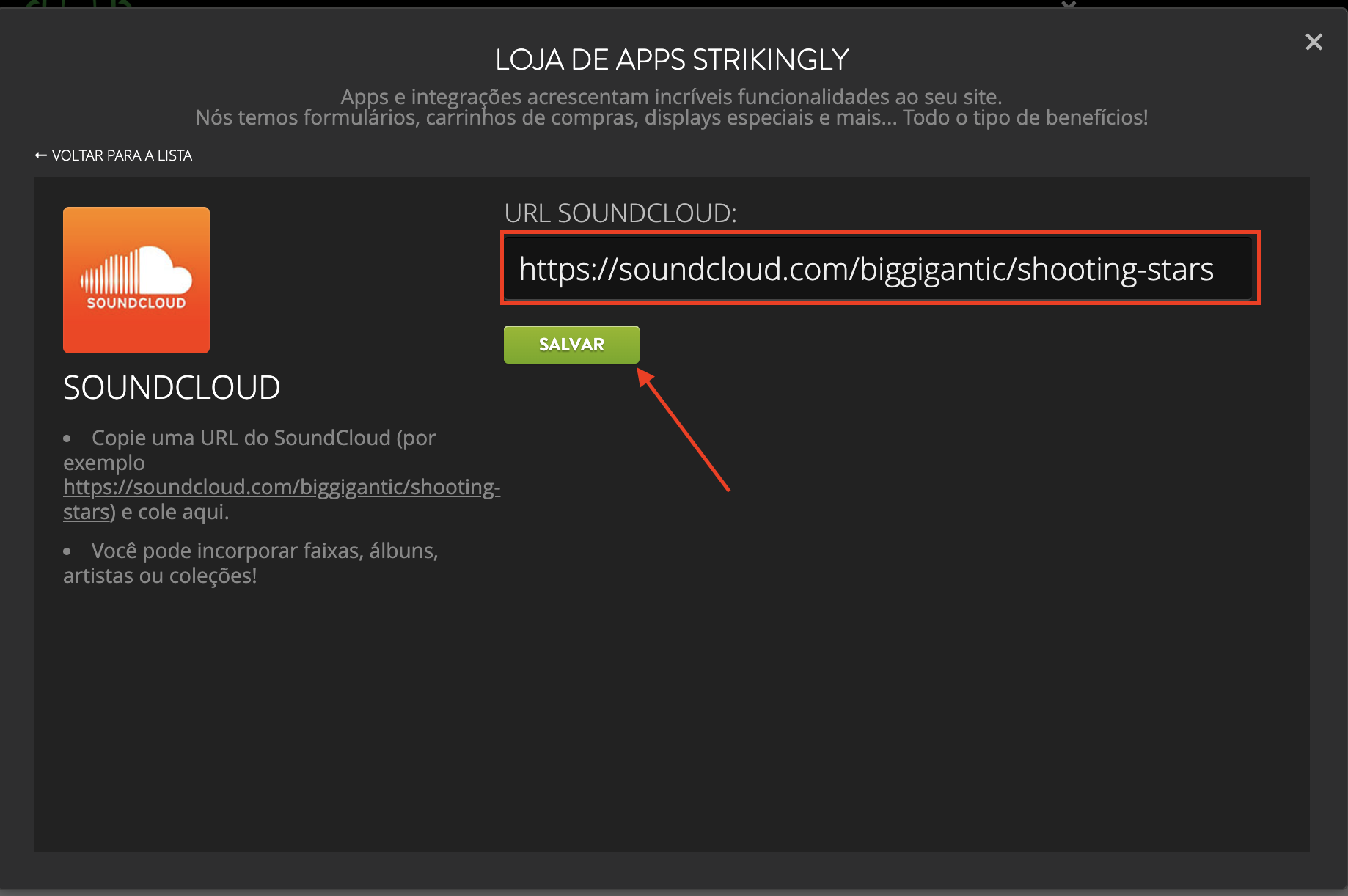The height and width of the screenshot is (896, 1348).
Task: Click the 'Você pode incorporar faixas' bullet text
Action: [x=251, y=563]
